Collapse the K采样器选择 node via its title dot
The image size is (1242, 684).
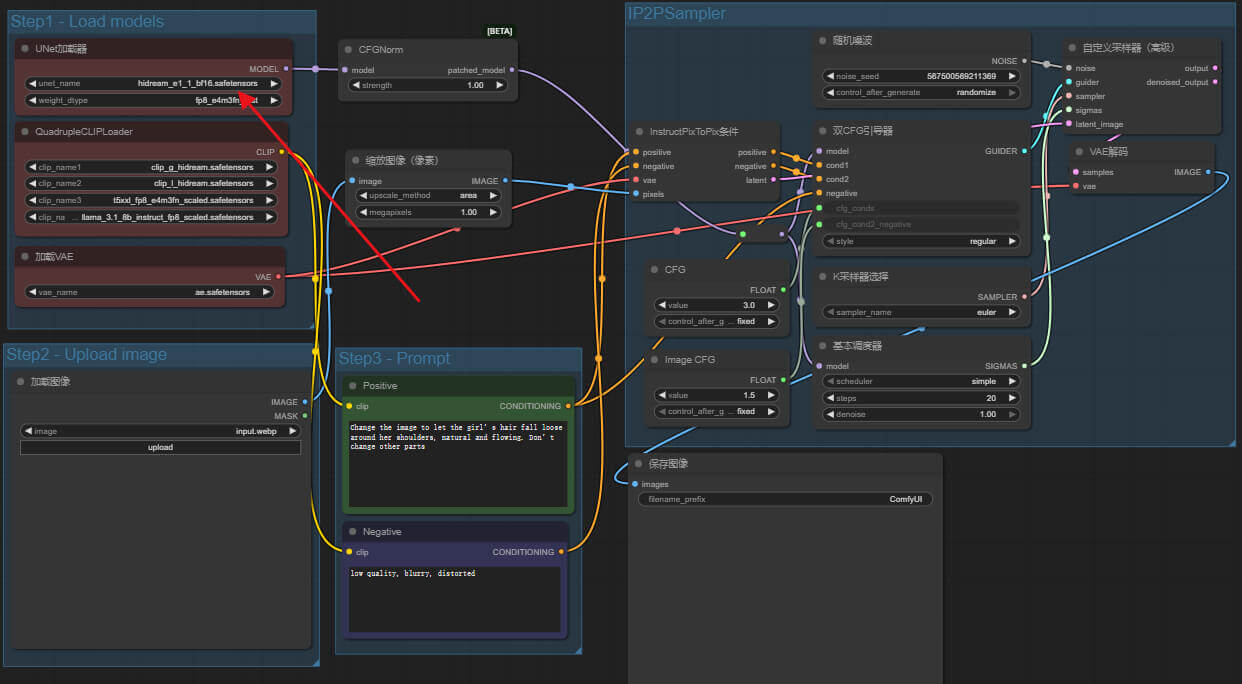pos(823,277)
